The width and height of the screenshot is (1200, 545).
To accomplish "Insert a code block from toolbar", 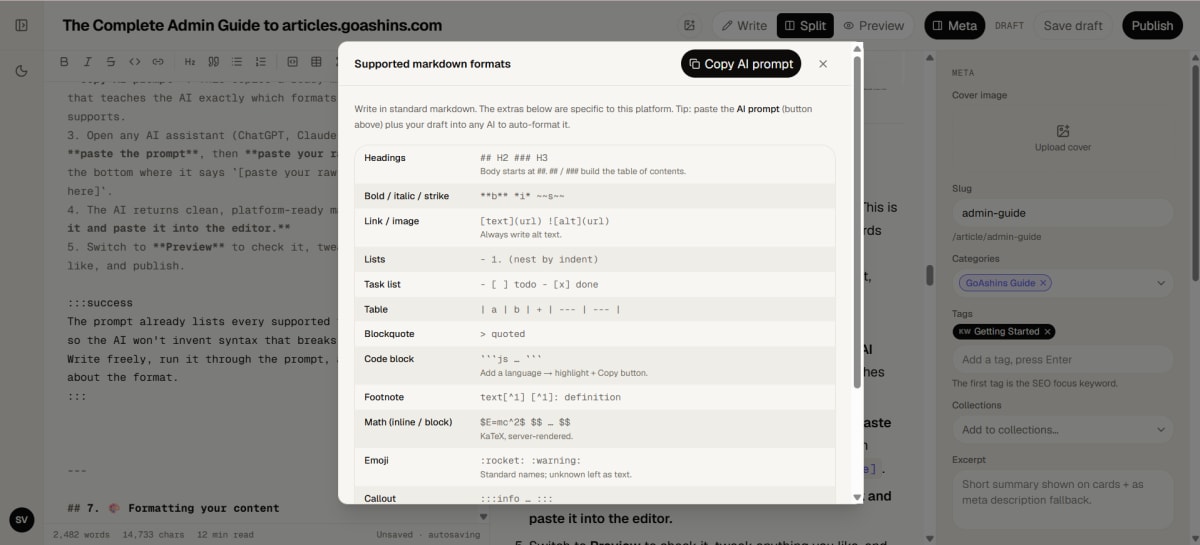I will tap(293, 62).
